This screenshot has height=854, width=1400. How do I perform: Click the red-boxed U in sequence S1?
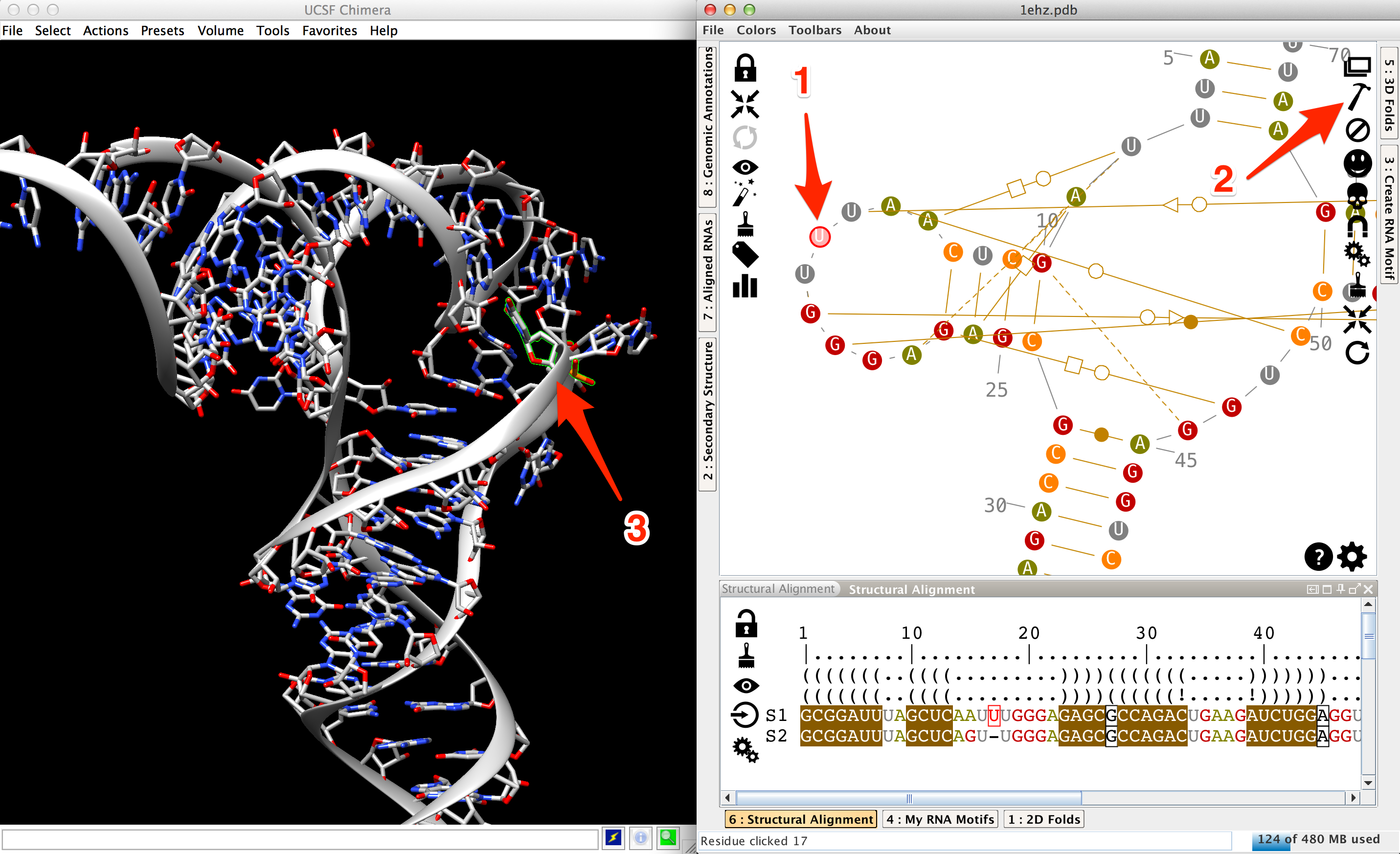click(x=994, y=716)
